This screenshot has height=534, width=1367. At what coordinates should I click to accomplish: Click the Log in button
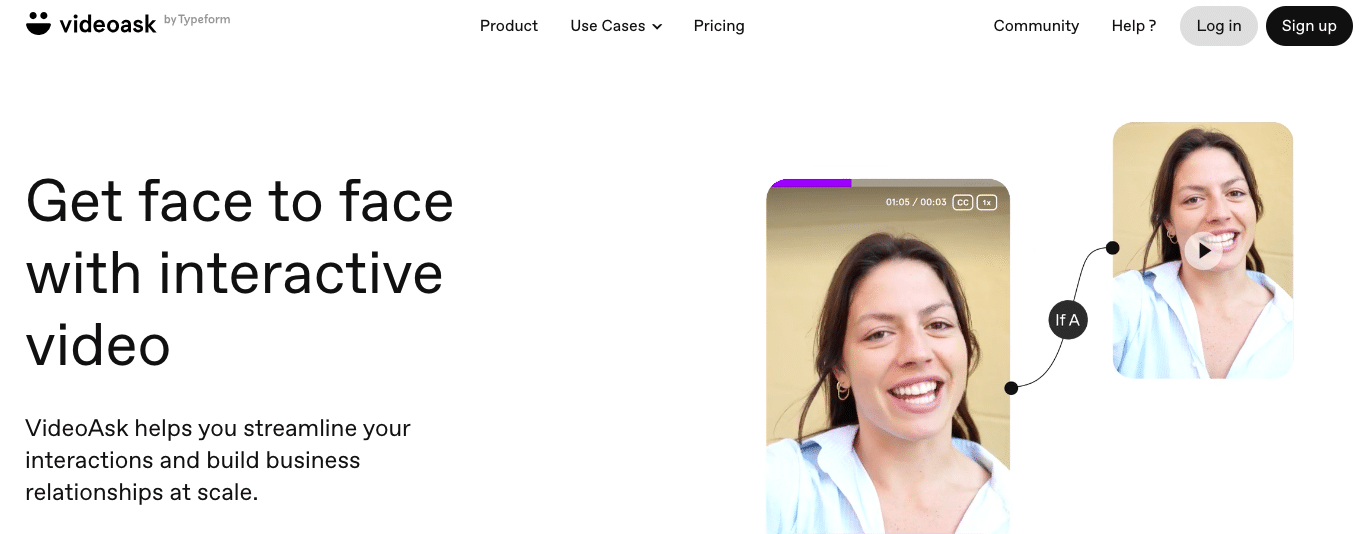(1219, 26)
